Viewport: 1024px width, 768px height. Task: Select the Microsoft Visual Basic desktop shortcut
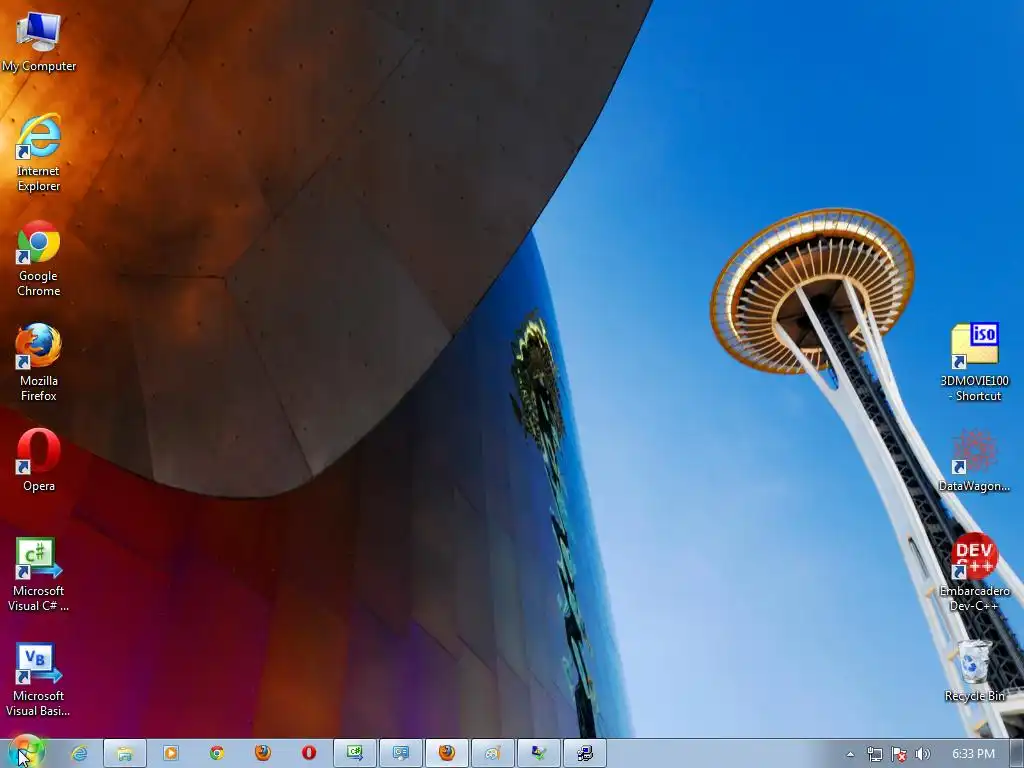[x=39, y=679]
